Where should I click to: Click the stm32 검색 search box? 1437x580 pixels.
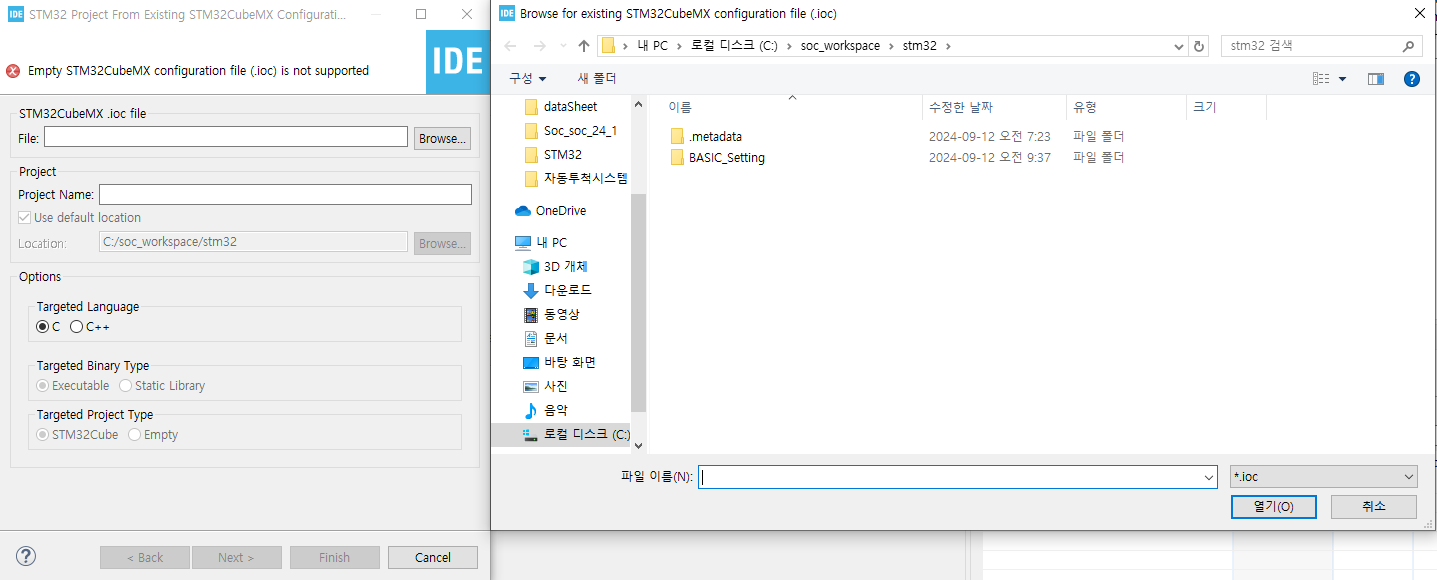pos(1321,46)
